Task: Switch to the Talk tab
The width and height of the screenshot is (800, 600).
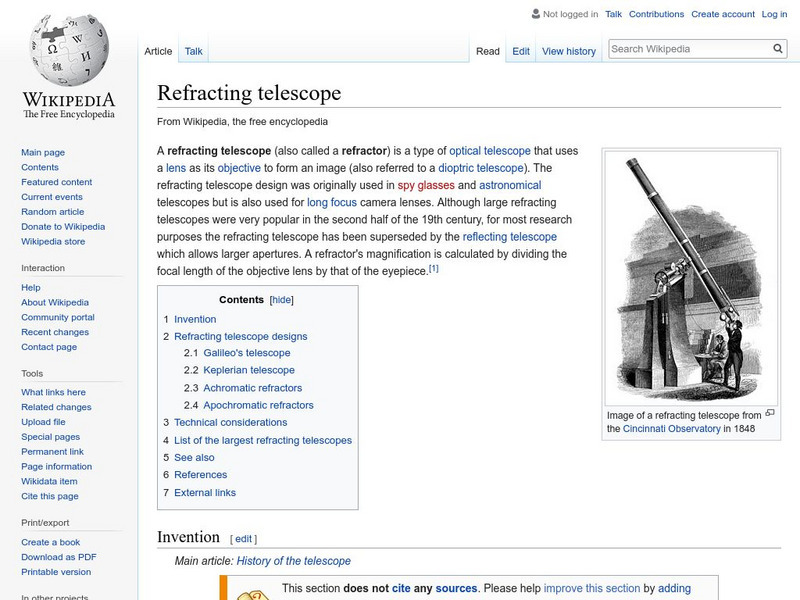Action: [194, 51]
